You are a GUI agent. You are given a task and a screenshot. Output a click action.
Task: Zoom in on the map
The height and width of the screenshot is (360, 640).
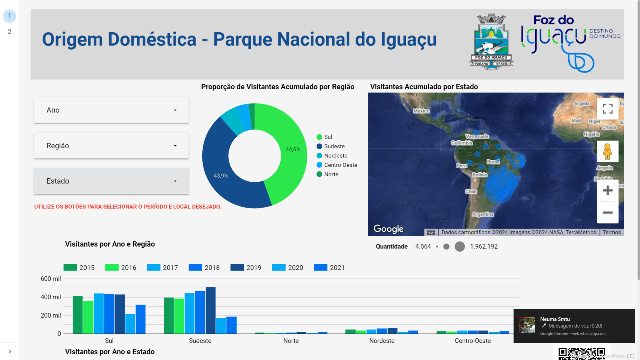point(607,190)
